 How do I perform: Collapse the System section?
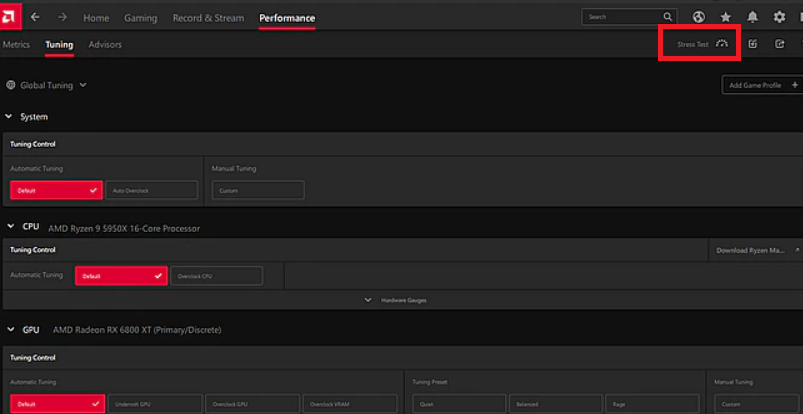click(x=9, y=117)
